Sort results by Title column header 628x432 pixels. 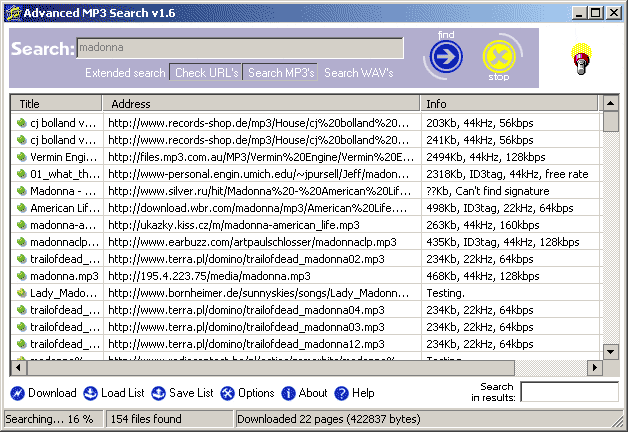pos(56,104)
